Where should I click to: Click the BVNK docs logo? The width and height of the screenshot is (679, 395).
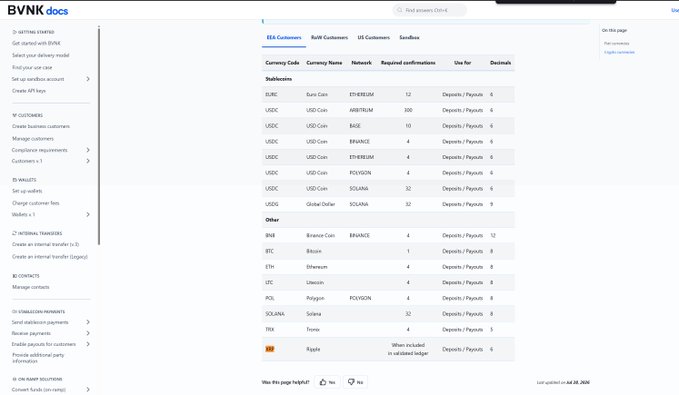(x=38, y=10)
